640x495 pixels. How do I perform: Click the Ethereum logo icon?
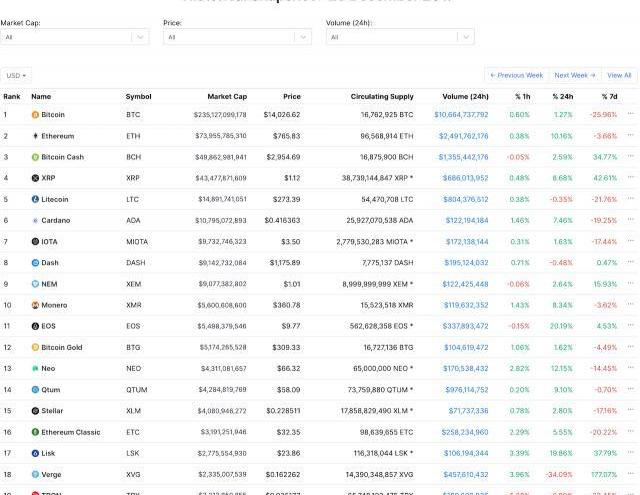point(35,136)
